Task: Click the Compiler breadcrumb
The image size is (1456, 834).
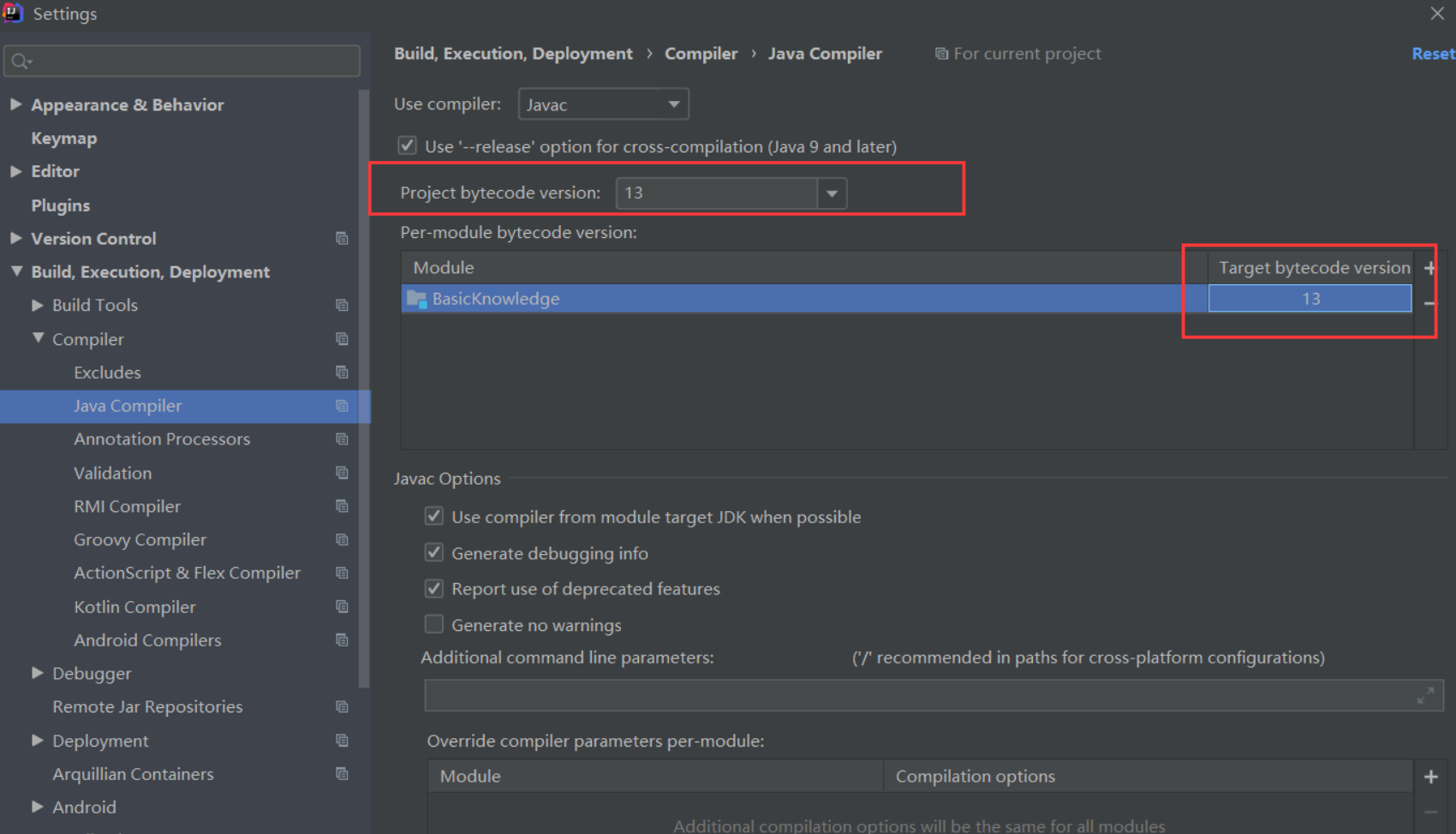Action: (x=701, y=54)
